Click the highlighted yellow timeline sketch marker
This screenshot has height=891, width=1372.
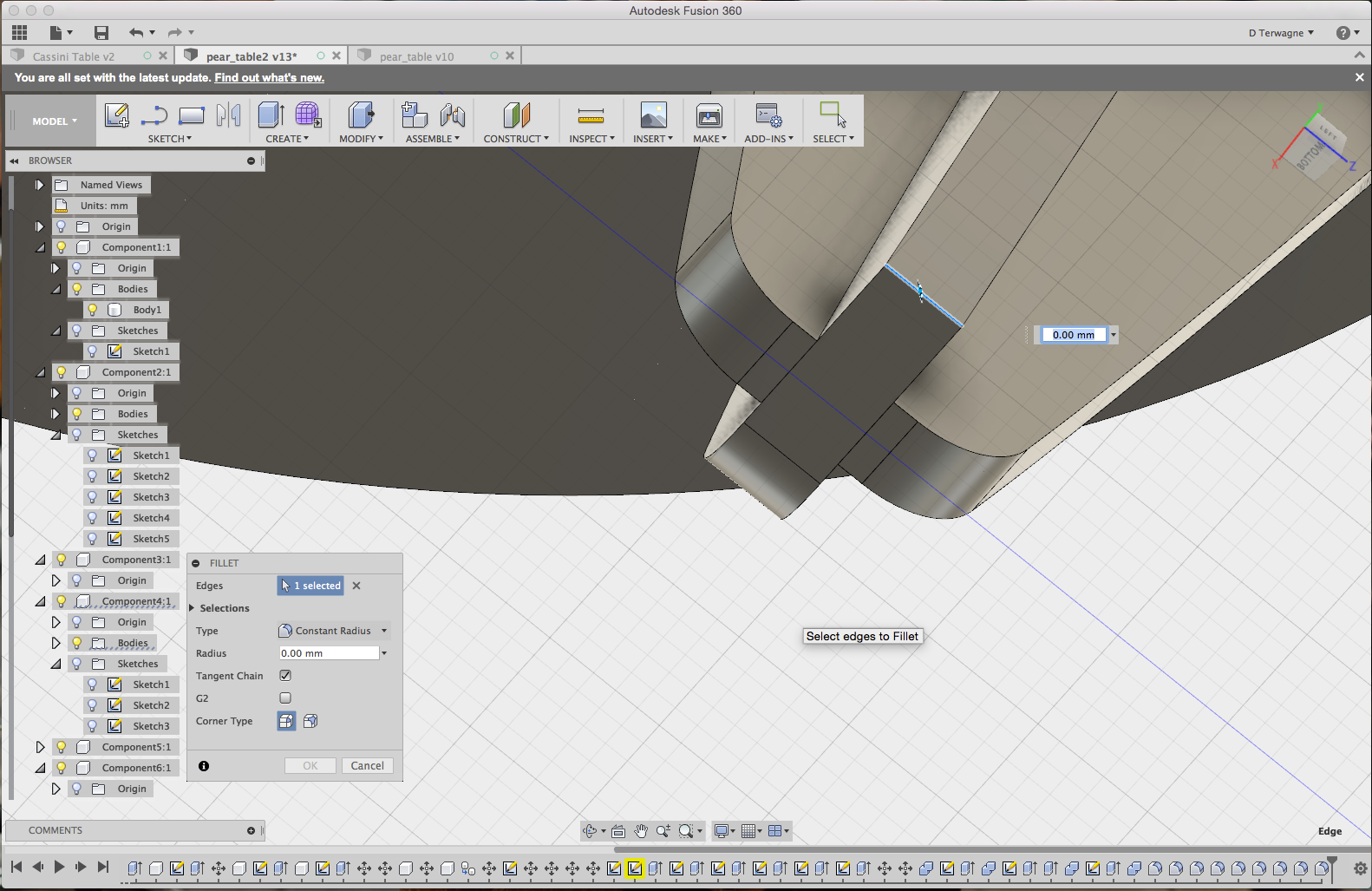tap(635, 868)
